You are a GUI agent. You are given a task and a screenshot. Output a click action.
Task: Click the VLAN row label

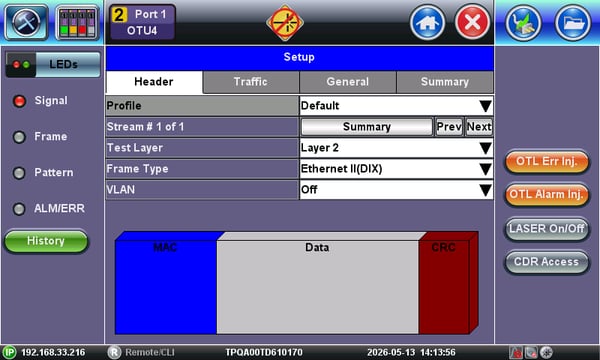coord(121,190)
